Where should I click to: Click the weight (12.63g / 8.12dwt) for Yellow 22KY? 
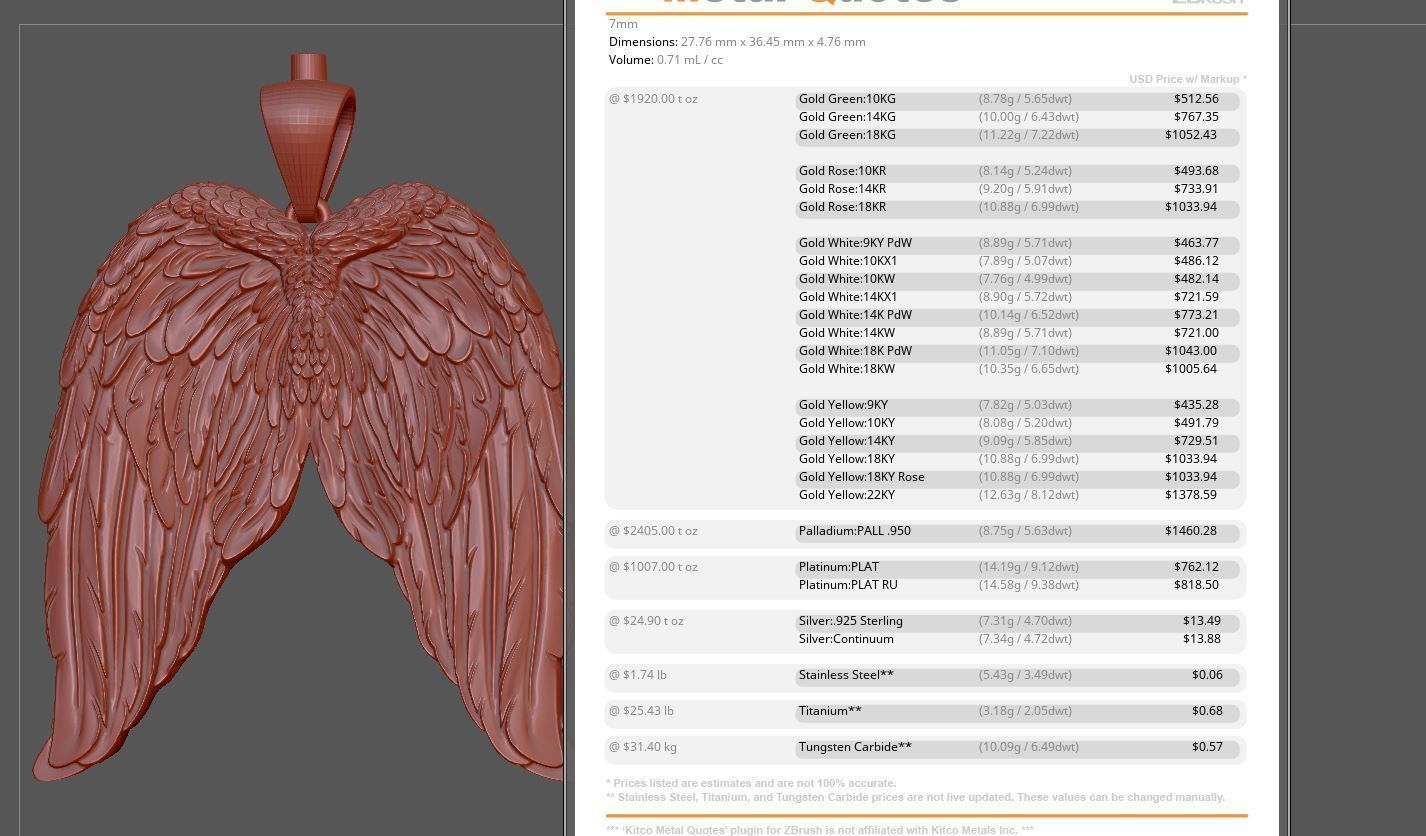[x=1029, y=495]
